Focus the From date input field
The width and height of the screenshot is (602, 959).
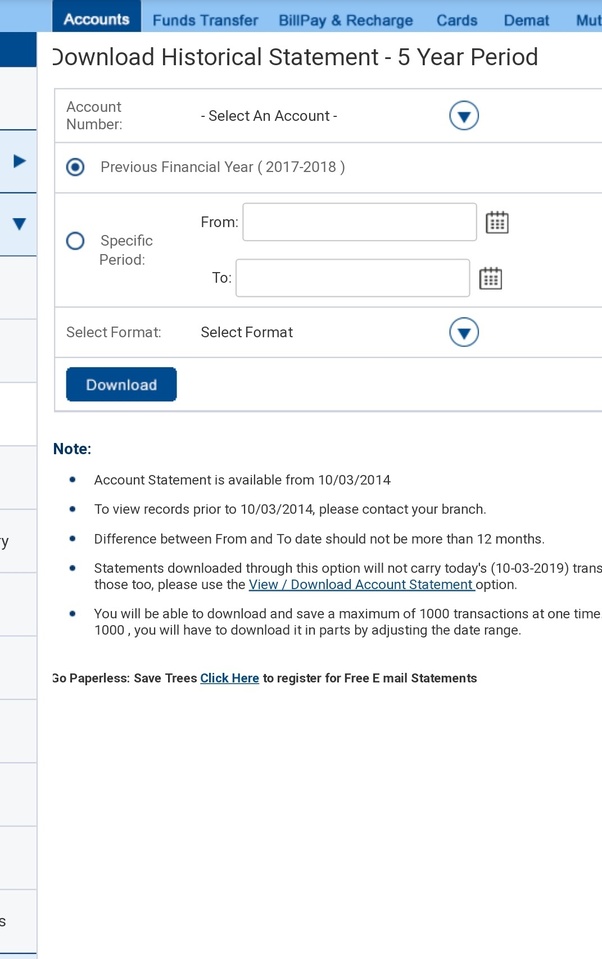pos(360,222)
